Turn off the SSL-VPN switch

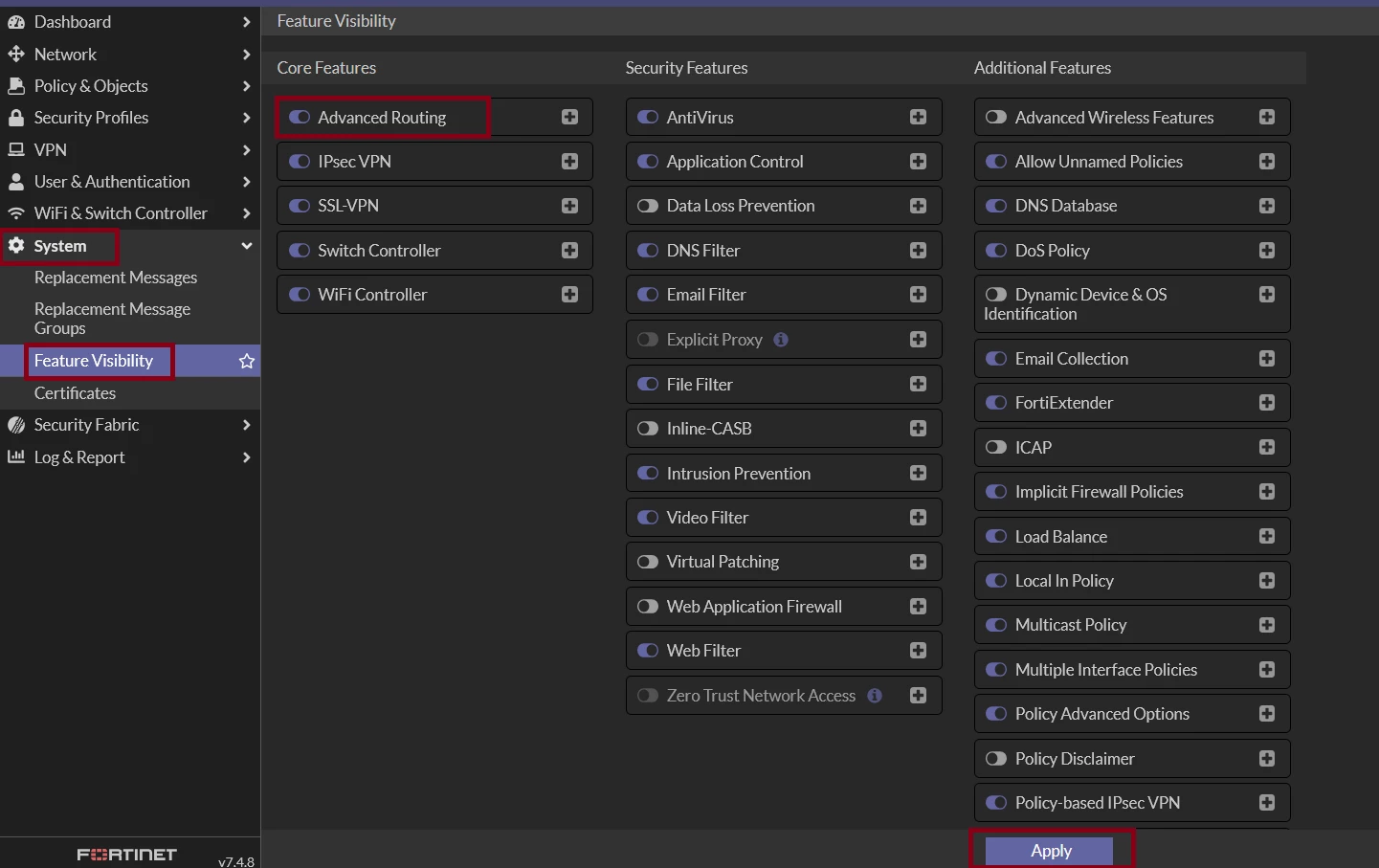300,206
